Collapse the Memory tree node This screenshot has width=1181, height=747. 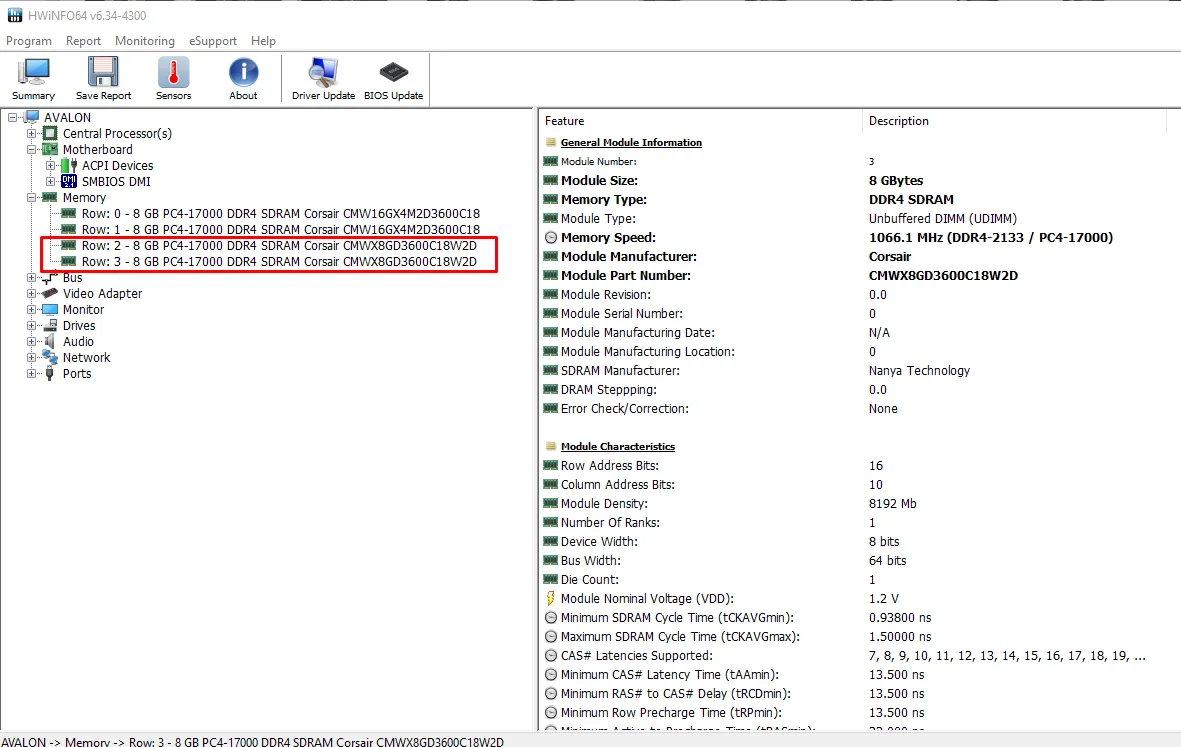31,197
